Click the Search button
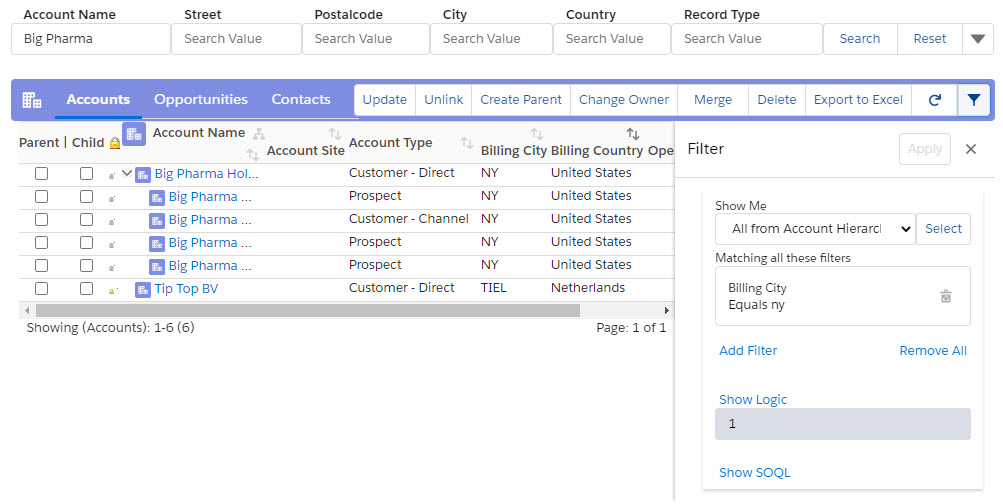The height and width of the screenshot is (504, 1003). point(860,39)
